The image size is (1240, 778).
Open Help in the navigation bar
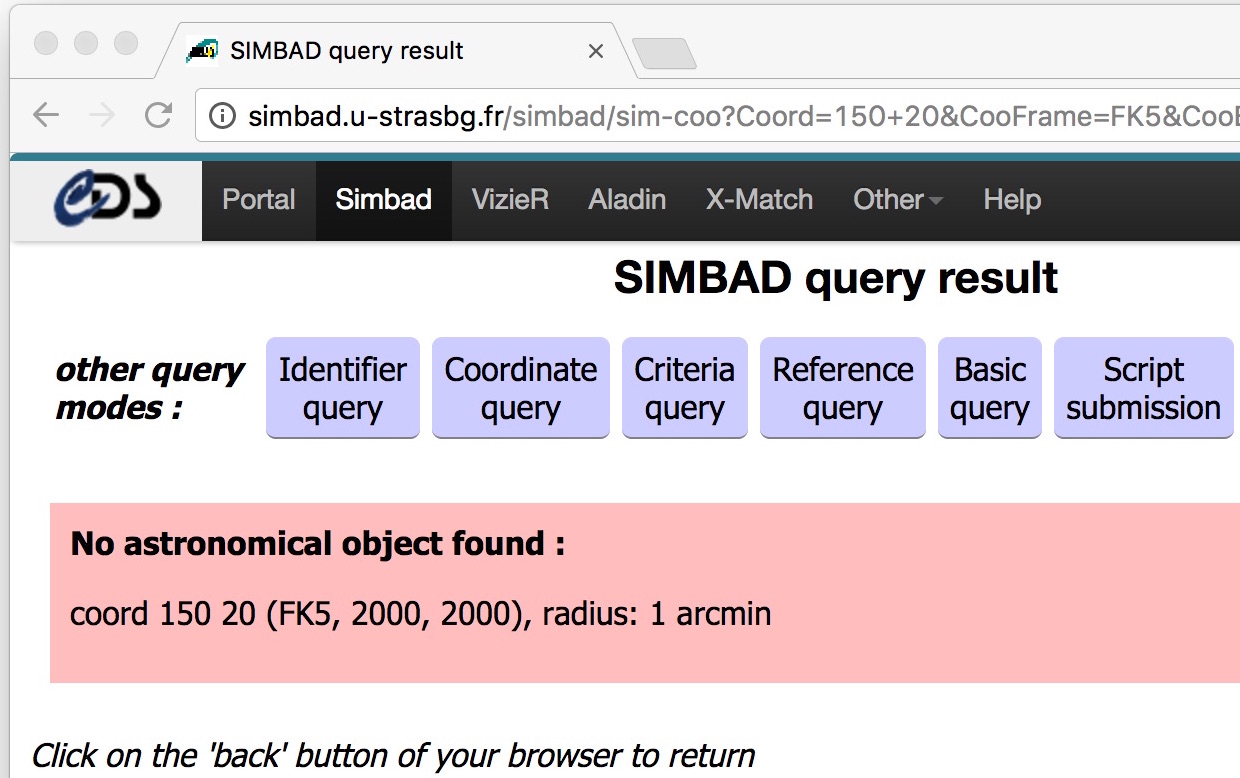[x=1012, y=200]
